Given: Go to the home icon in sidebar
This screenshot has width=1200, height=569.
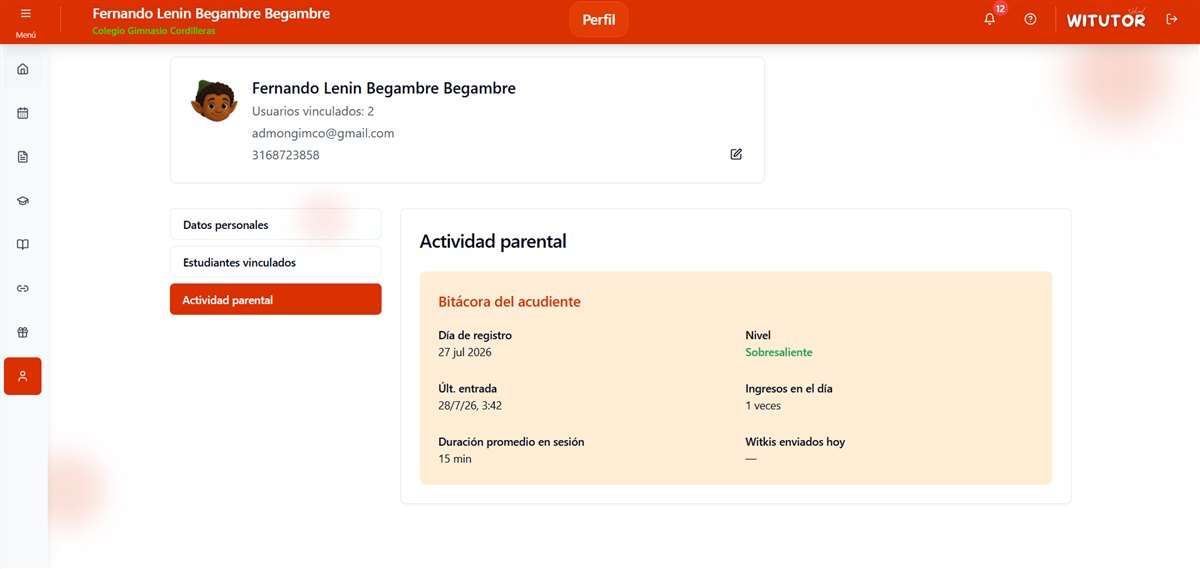Looking at the screenshot, I should pos(23,69).
